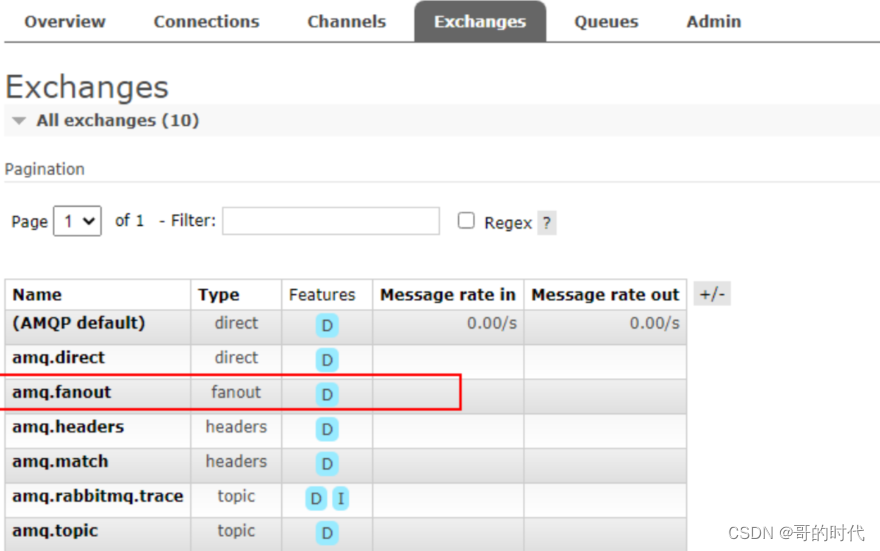Click the durable D badge for amq.direct

click(327, 360)
